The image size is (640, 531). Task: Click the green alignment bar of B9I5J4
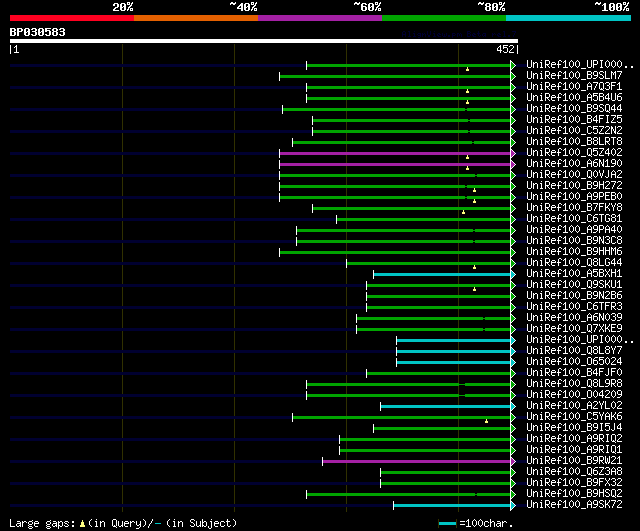(442, 429)
